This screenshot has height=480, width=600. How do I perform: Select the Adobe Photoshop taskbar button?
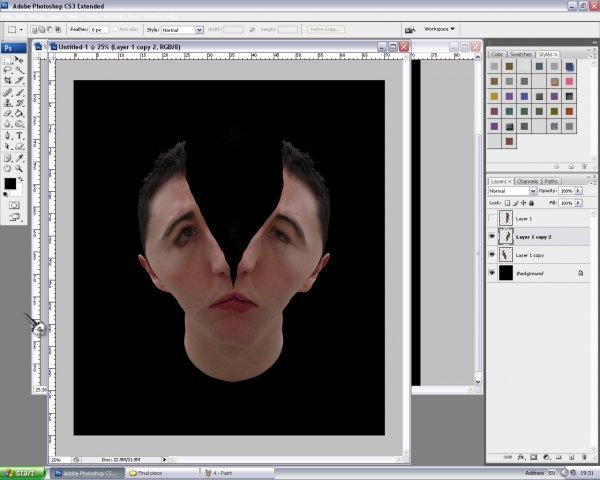tap(88, 473)
